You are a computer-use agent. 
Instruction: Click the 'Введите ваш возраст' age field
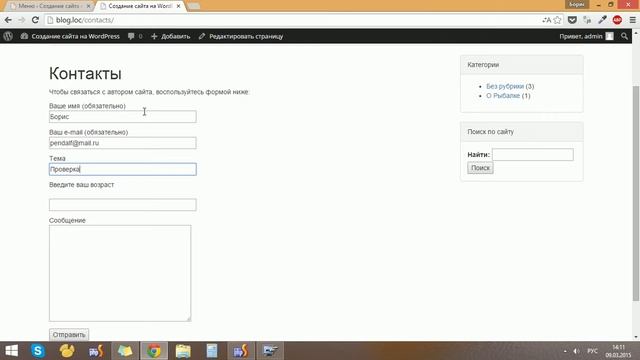[122, 204]
